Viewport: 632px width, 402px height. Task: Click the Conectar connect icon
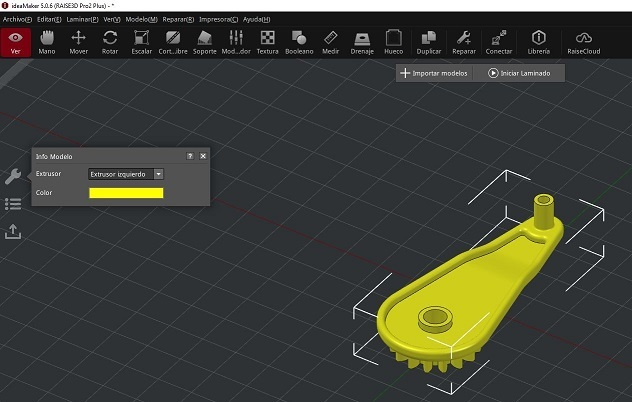tap(499, 42)
